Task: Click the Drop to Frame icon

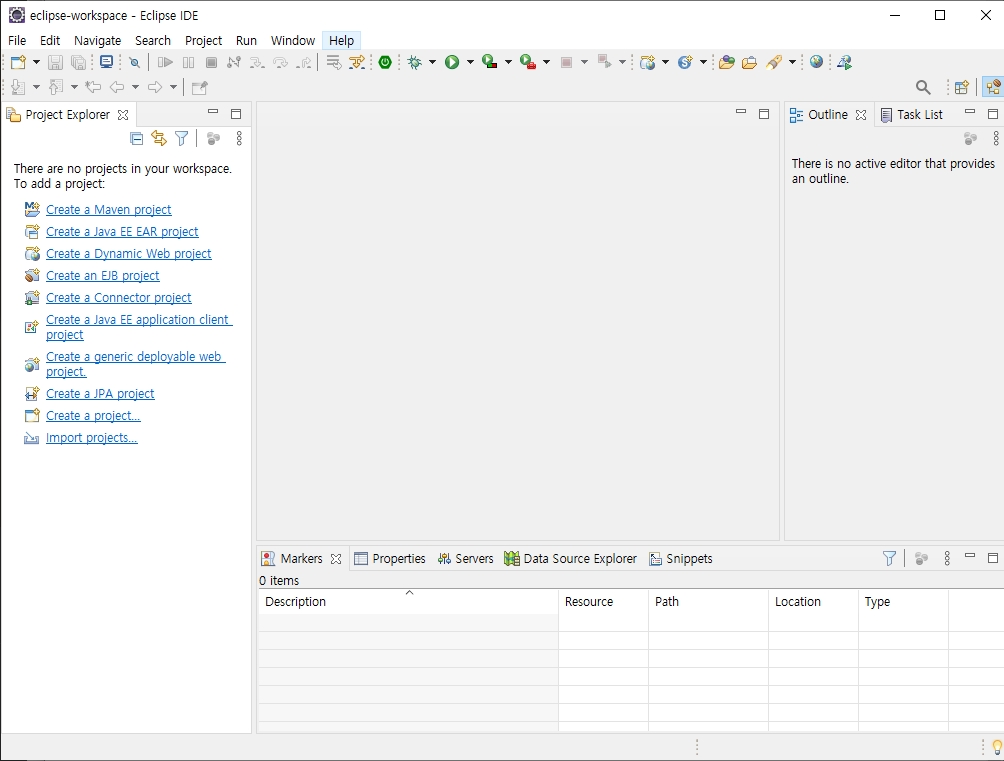Action: 334,62
